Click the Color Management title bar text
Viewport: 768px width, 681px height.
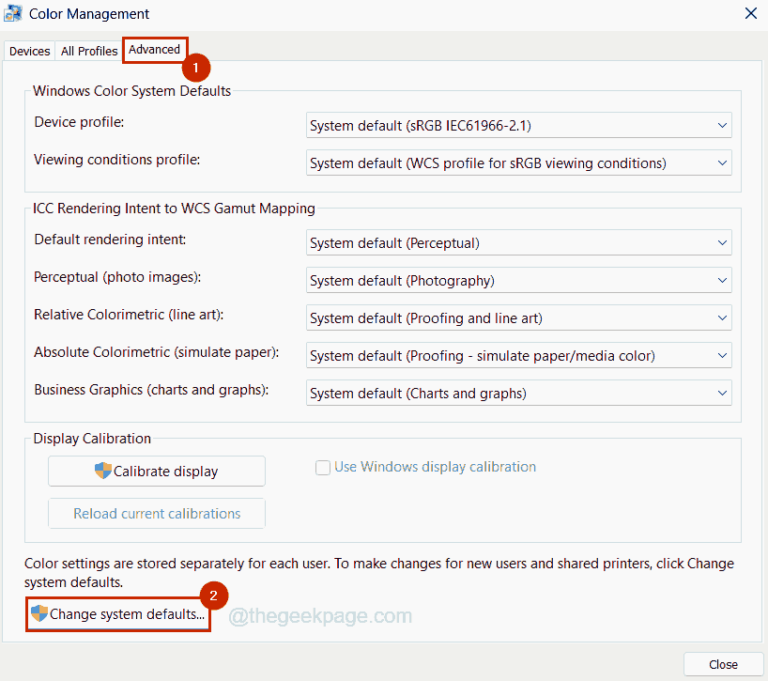(89, 14)
